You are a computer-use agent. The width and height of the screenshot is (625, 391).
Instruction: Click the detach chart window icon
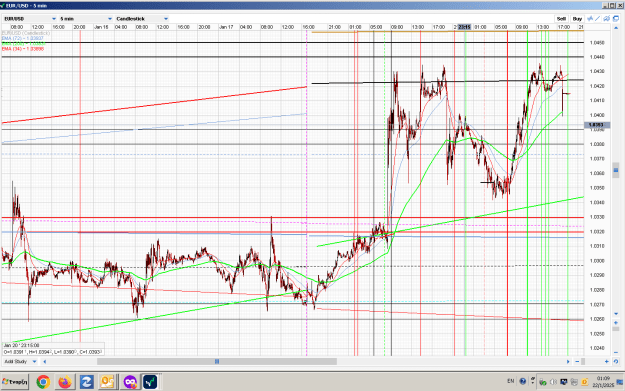616,19
